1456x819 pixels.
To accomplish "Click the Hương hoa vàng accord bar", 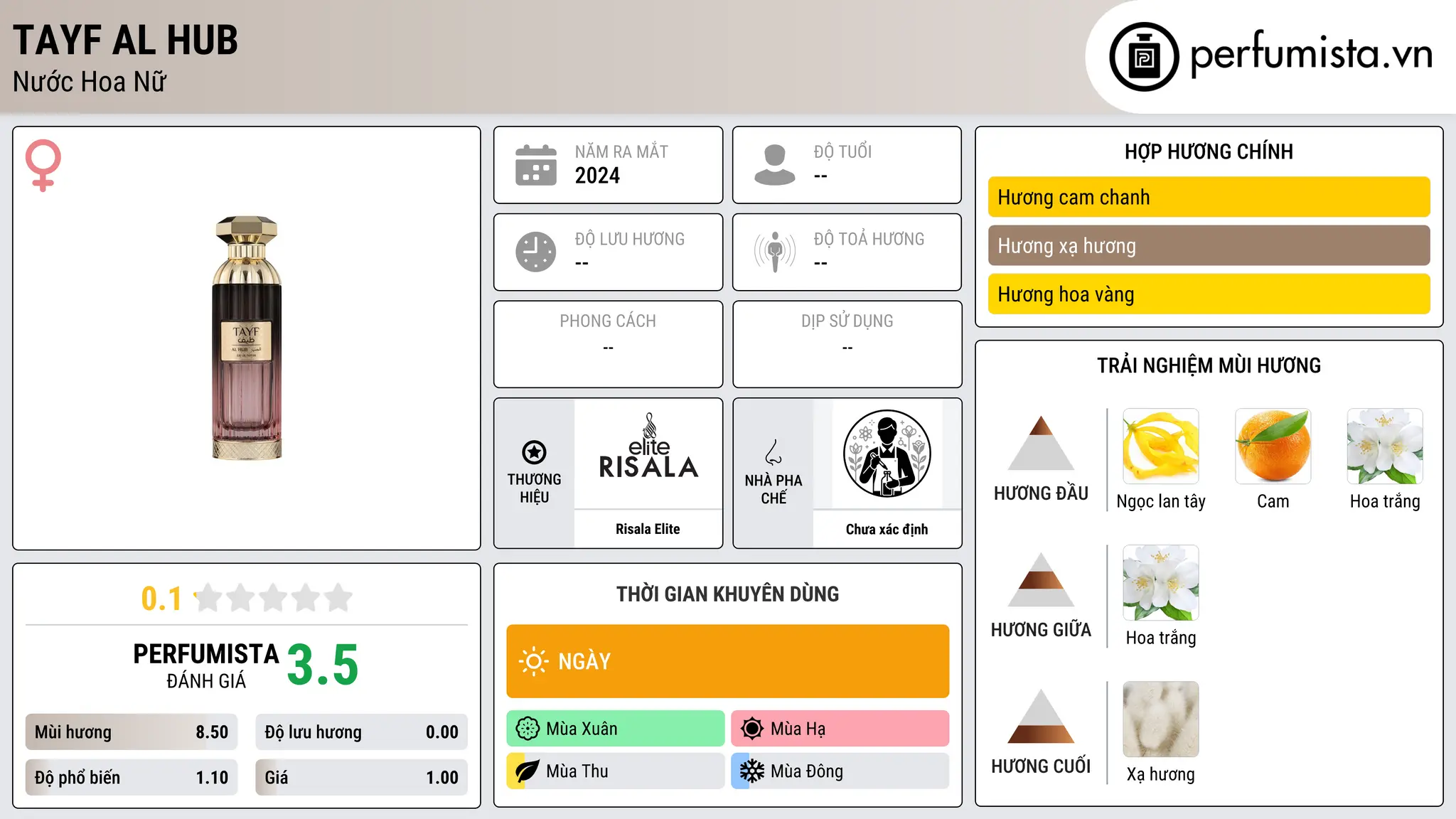I will pyautogui.click(x=1209, y=294).
